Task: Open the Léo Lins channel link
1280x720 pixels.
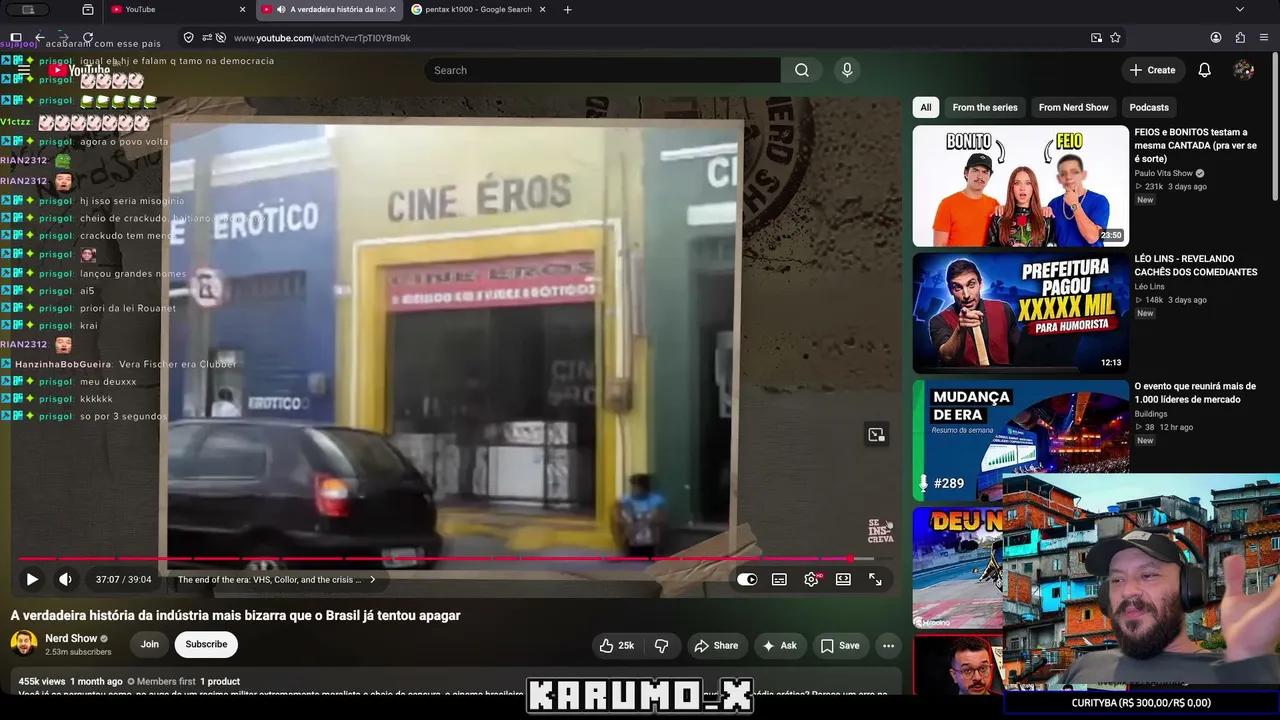Action: 1150,287
